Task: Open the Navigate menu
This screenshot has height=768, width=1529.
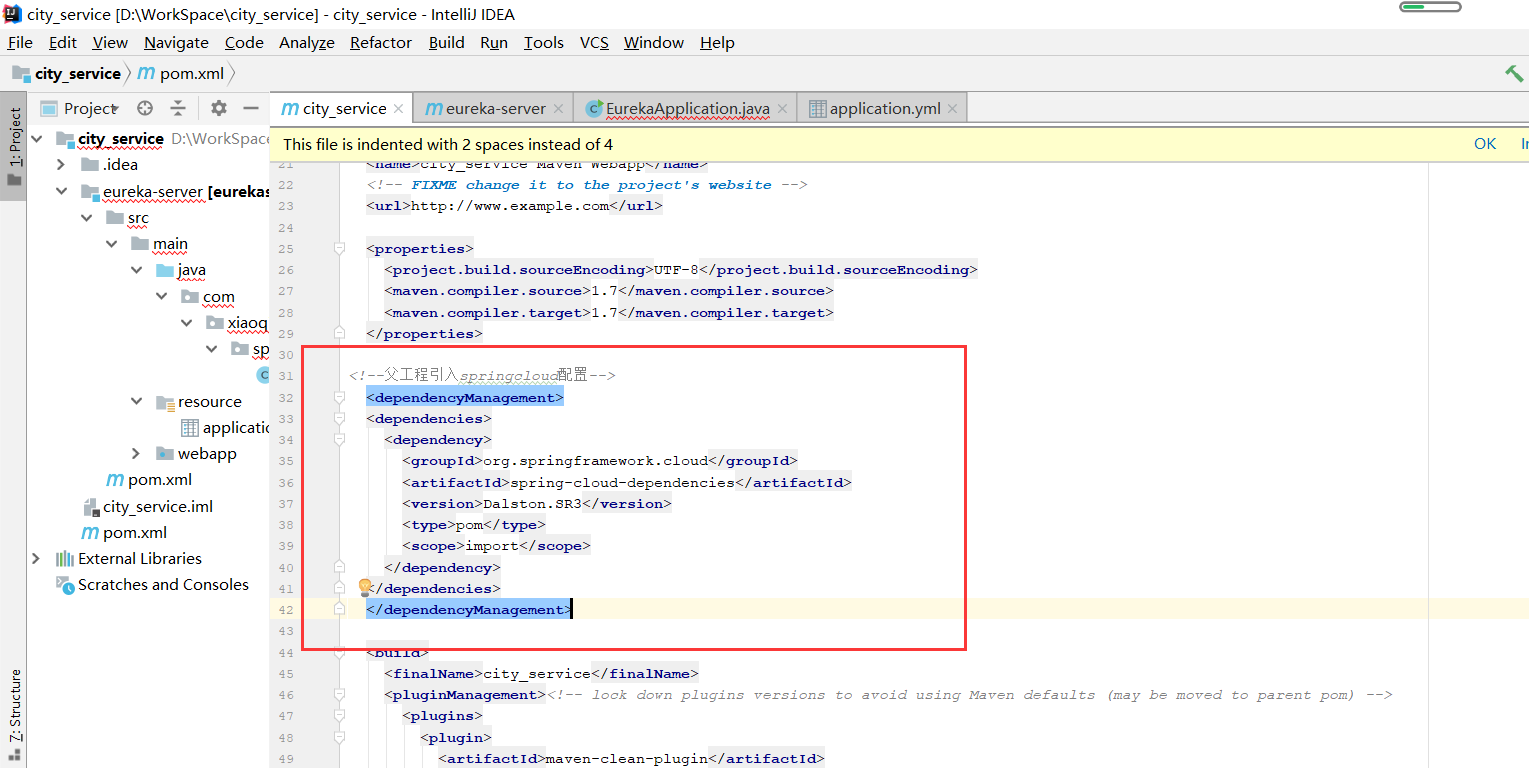Action: (176, 42)
